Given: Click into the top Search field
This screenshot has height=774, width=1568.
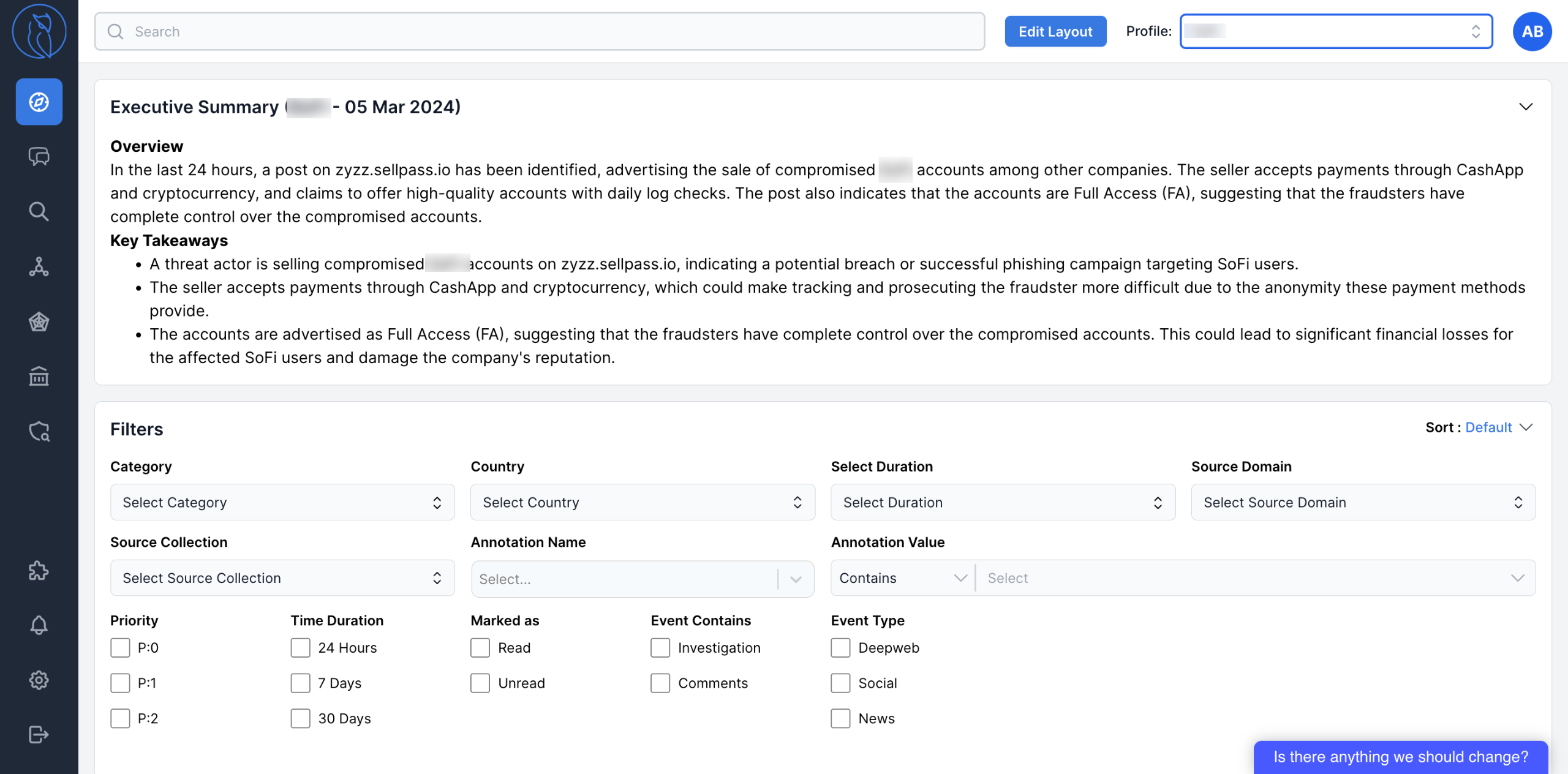Looking at the screenshot, I should (539, 31).
